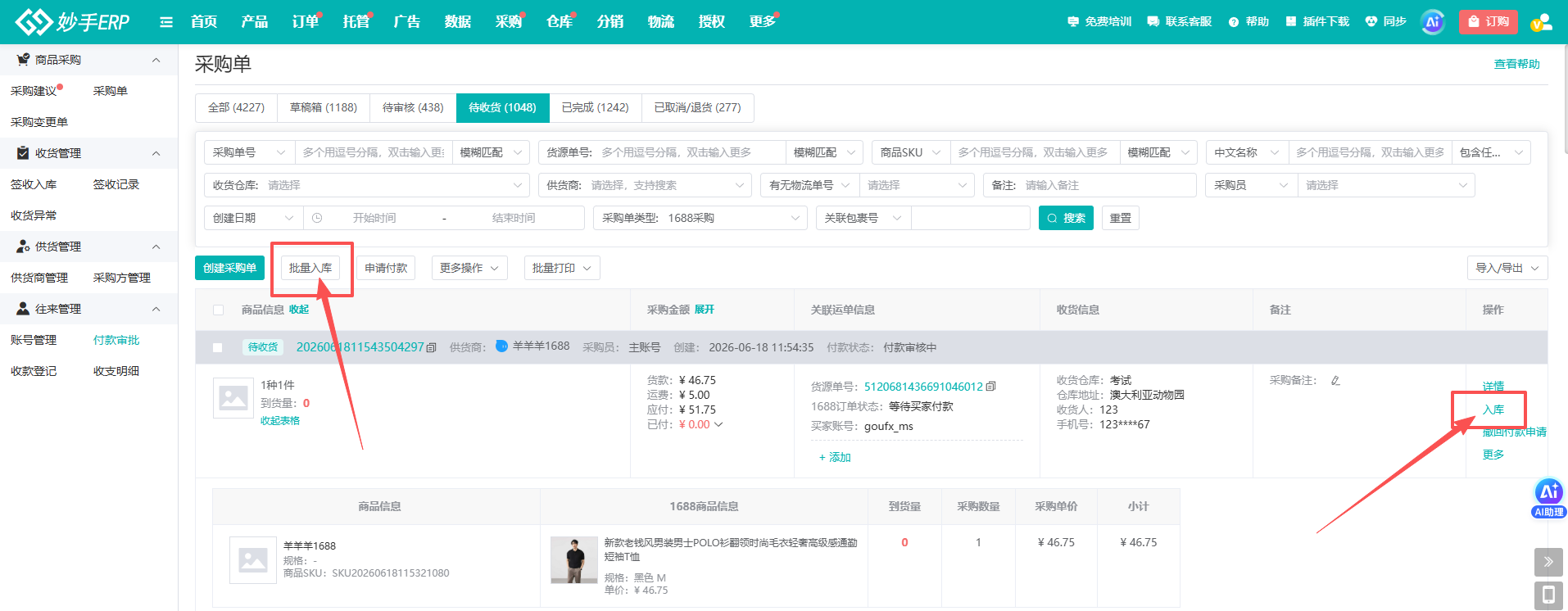The height and width of the screenshot is (611, 1568).
Task: Open the 中文名称 filter dropdown
Action: tap(1247, 152)
